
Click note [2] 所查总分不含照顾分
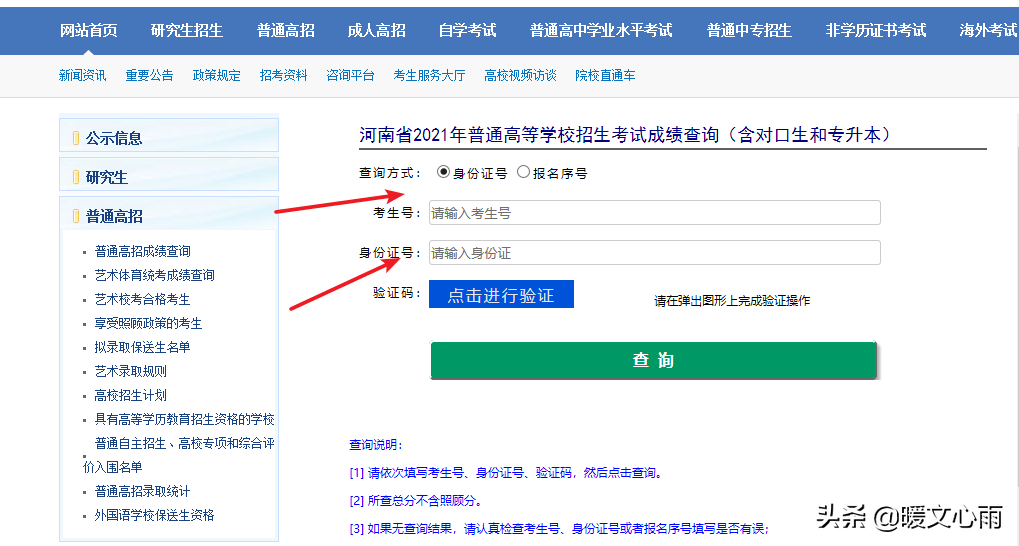point(416,500)
